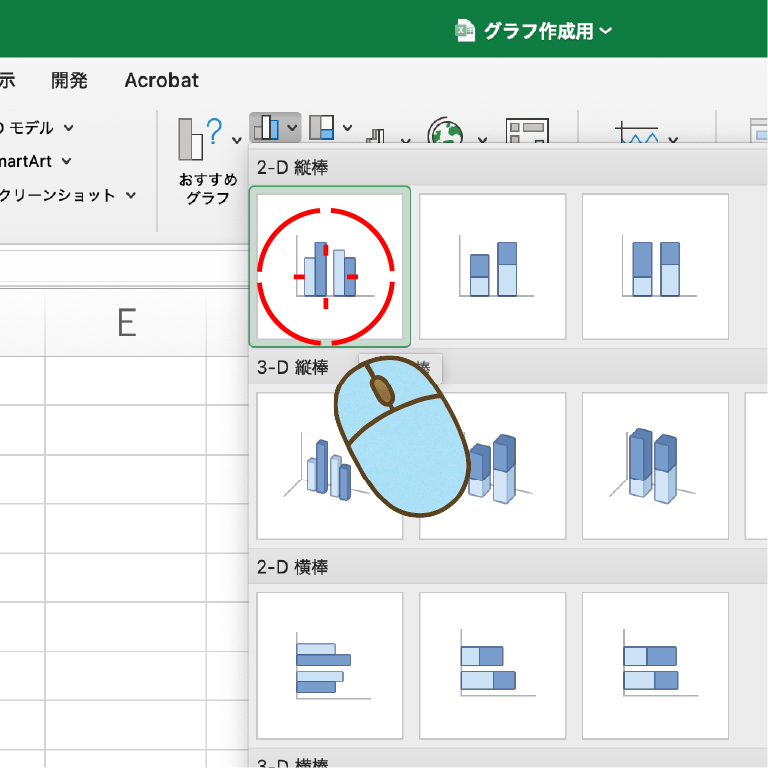The width and height of the screenshot is (768, 768).
Task: Choose the 3-D clustered column chart
Action: coord(330,466)
